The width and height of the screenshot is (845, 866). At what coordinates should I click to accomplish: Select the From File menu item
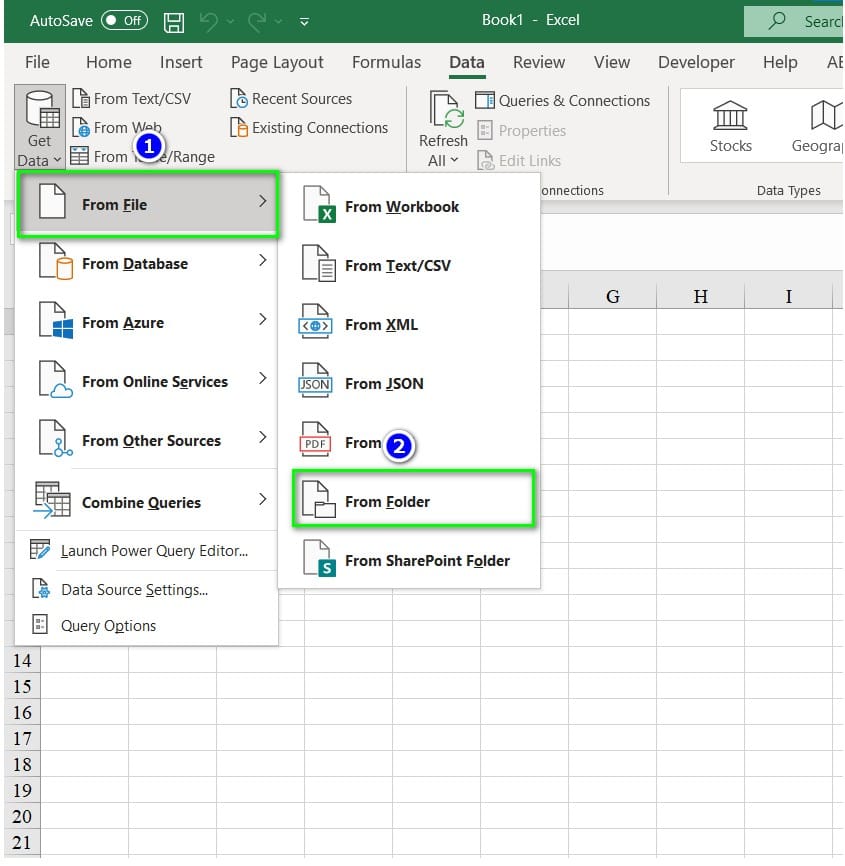[148, 204]
